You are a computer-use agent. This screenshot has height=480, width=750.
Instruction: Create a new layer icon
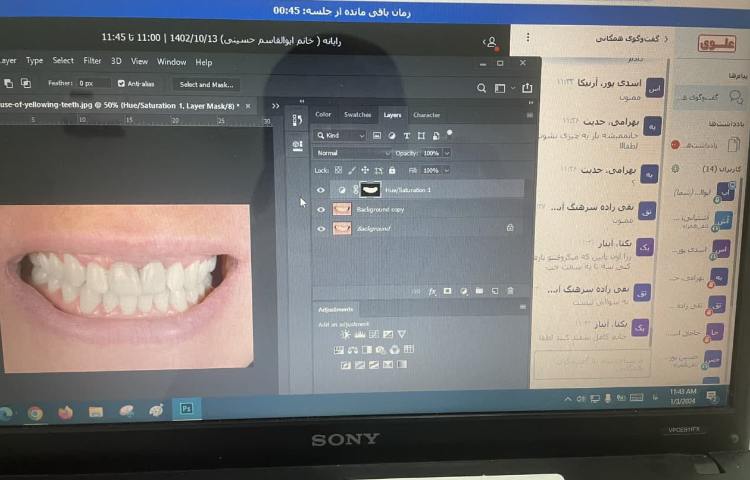tap(495, 291)
